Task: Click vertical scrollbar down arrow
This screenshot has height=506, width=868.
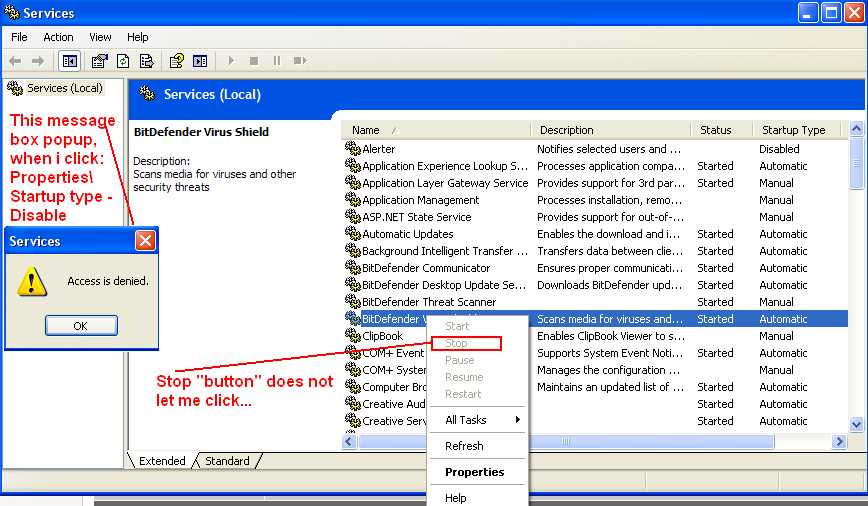Action: pos(856,425)
